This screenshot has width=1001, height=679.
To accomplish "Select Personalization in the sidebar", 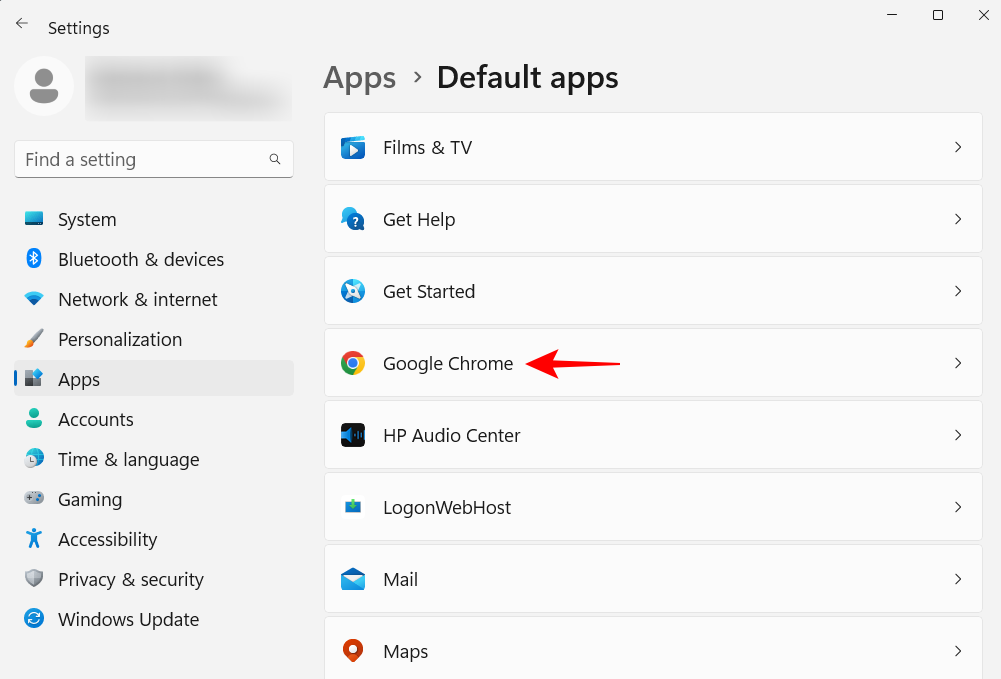I will (x=120, y=339).
